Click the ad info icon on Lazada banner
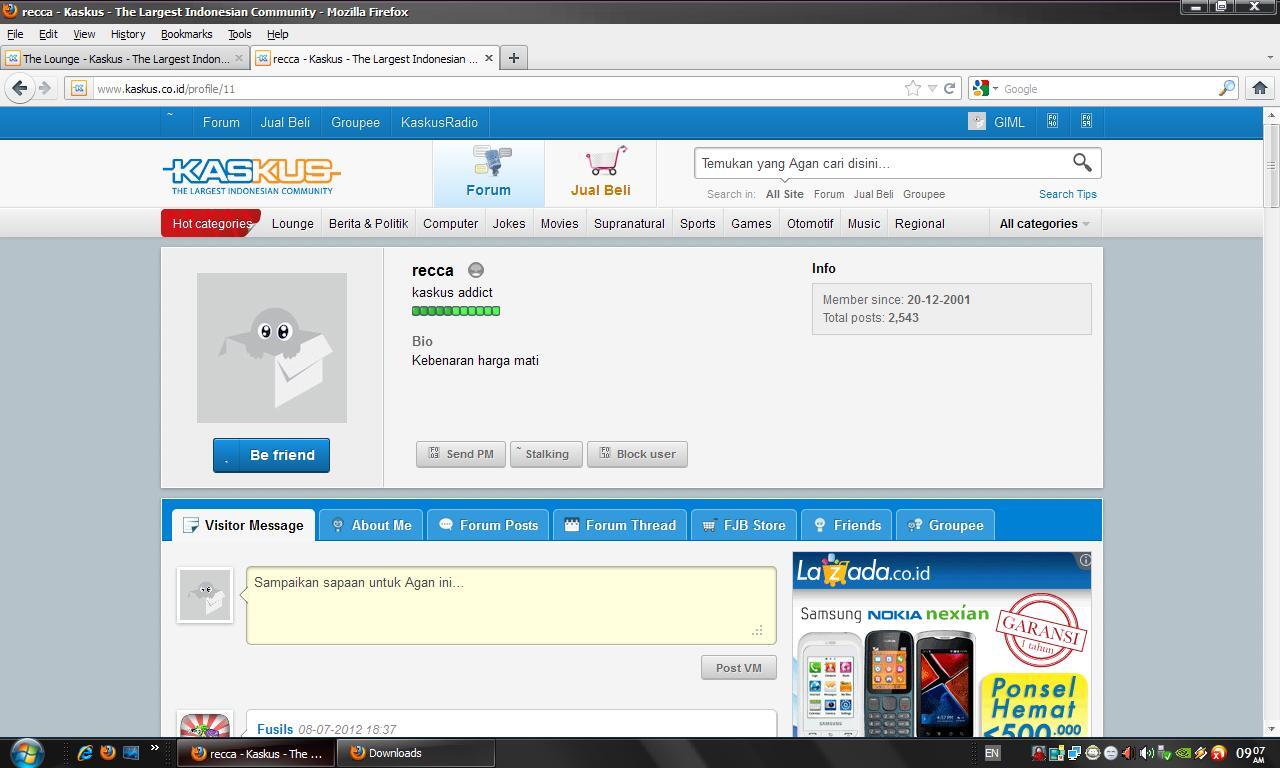 (x=1084, y=560)
